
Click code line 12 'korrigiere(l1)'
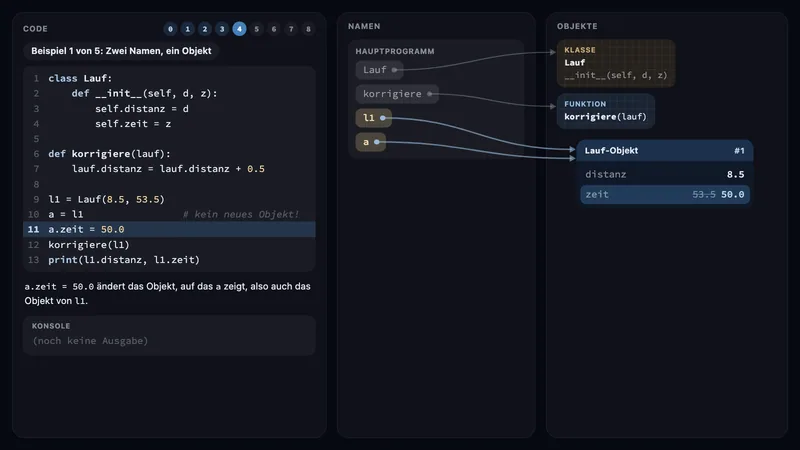[x=169, y=245]
